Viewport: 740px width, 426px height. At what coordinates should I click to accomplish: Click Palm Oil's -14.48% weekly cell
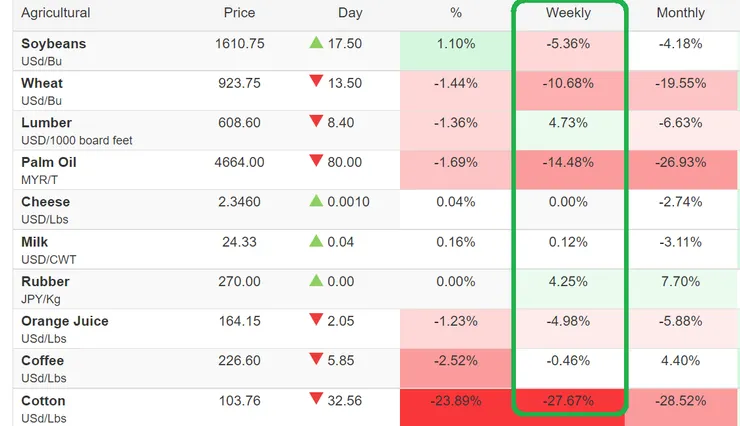pos(568,162)
